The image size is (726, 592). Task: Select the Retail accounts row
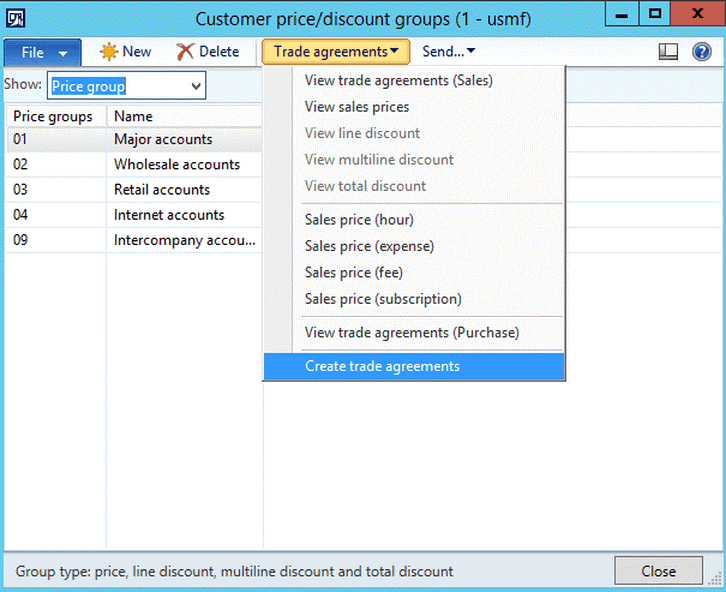(x=185, y=190)
